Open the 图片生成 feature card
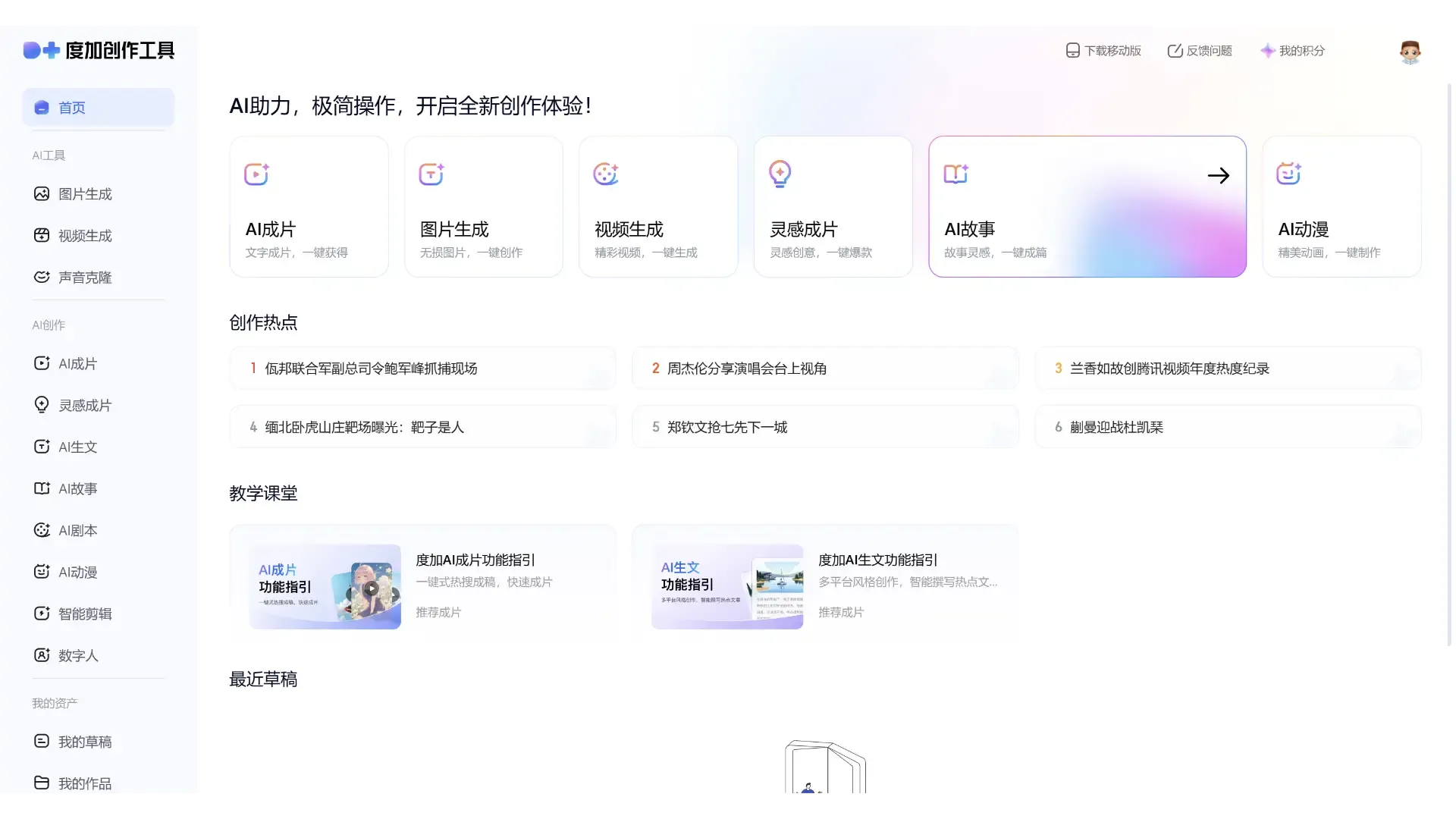The image size is (1456, 819). 484,206
